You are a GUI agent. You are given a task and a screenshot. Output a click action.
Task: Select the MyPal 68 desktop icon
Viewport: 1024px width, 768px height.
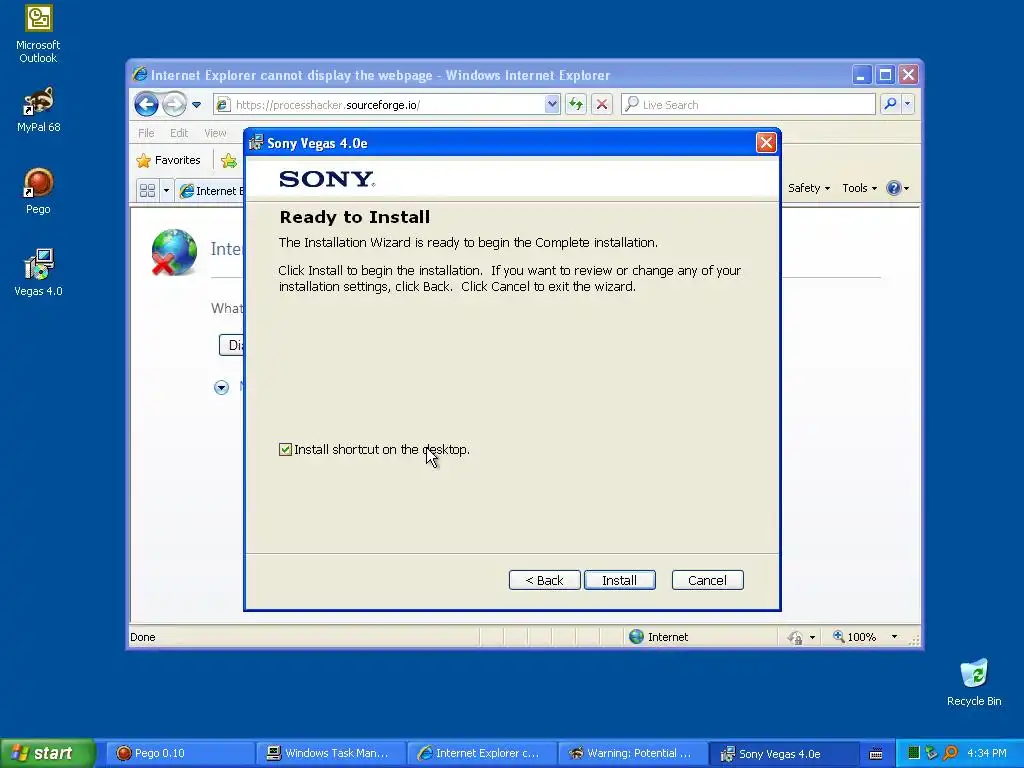38,110
